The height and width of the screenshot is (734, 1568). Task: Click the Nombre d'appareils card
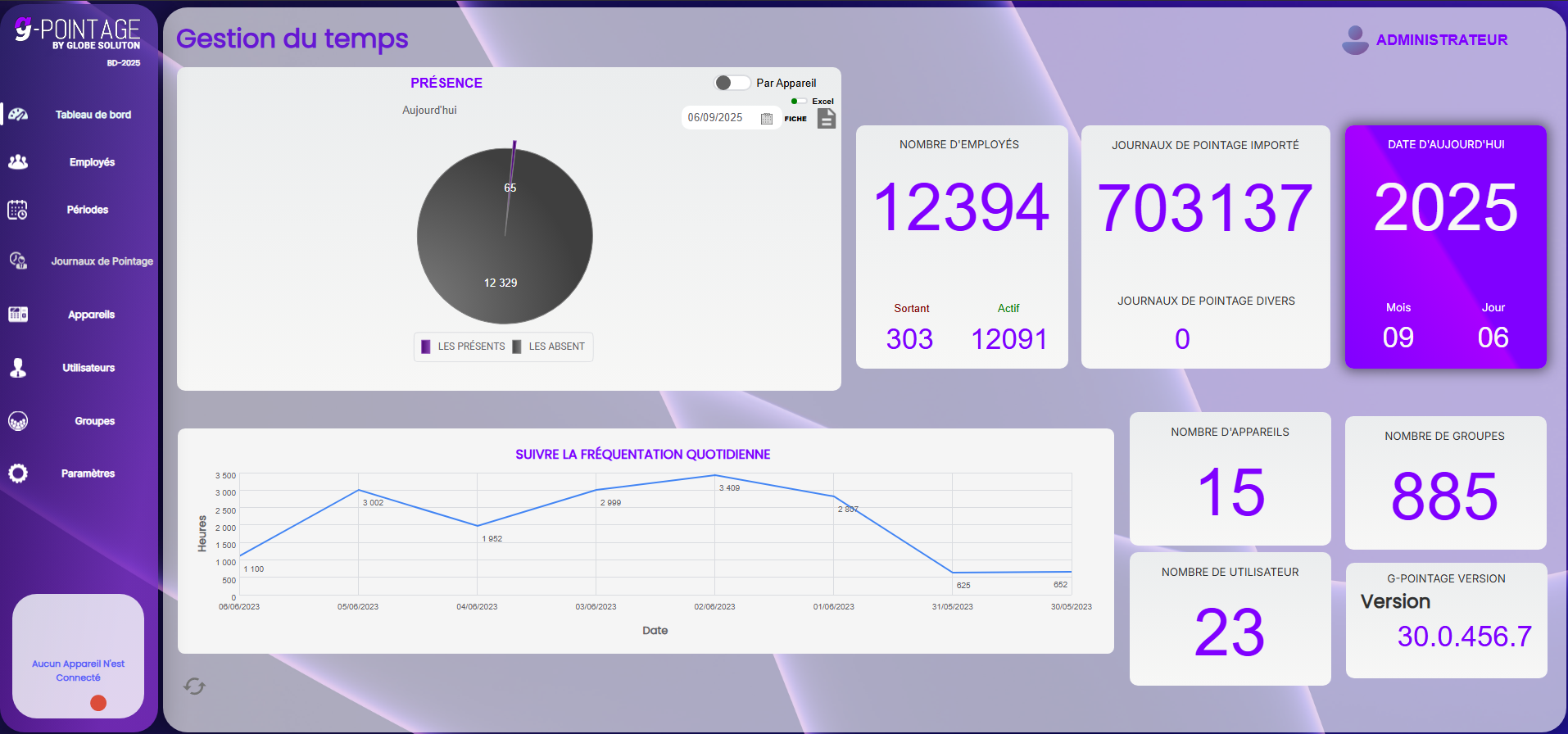1230,478
